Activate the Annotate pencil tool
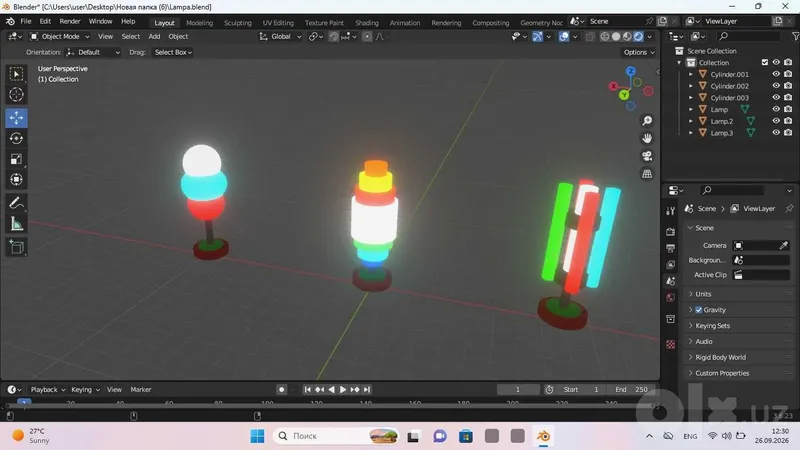The image size is (800, 450). point(16,203)
